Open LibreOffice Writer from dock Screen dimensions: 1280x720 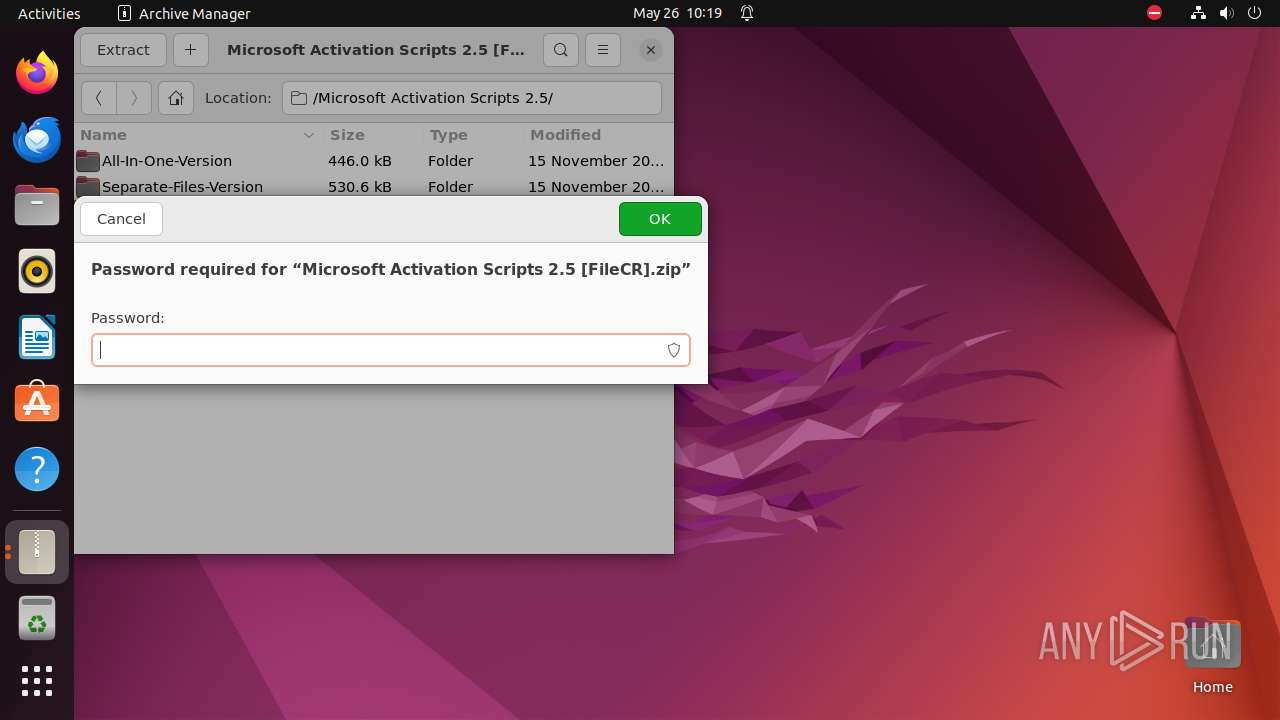tap(37, 337)
